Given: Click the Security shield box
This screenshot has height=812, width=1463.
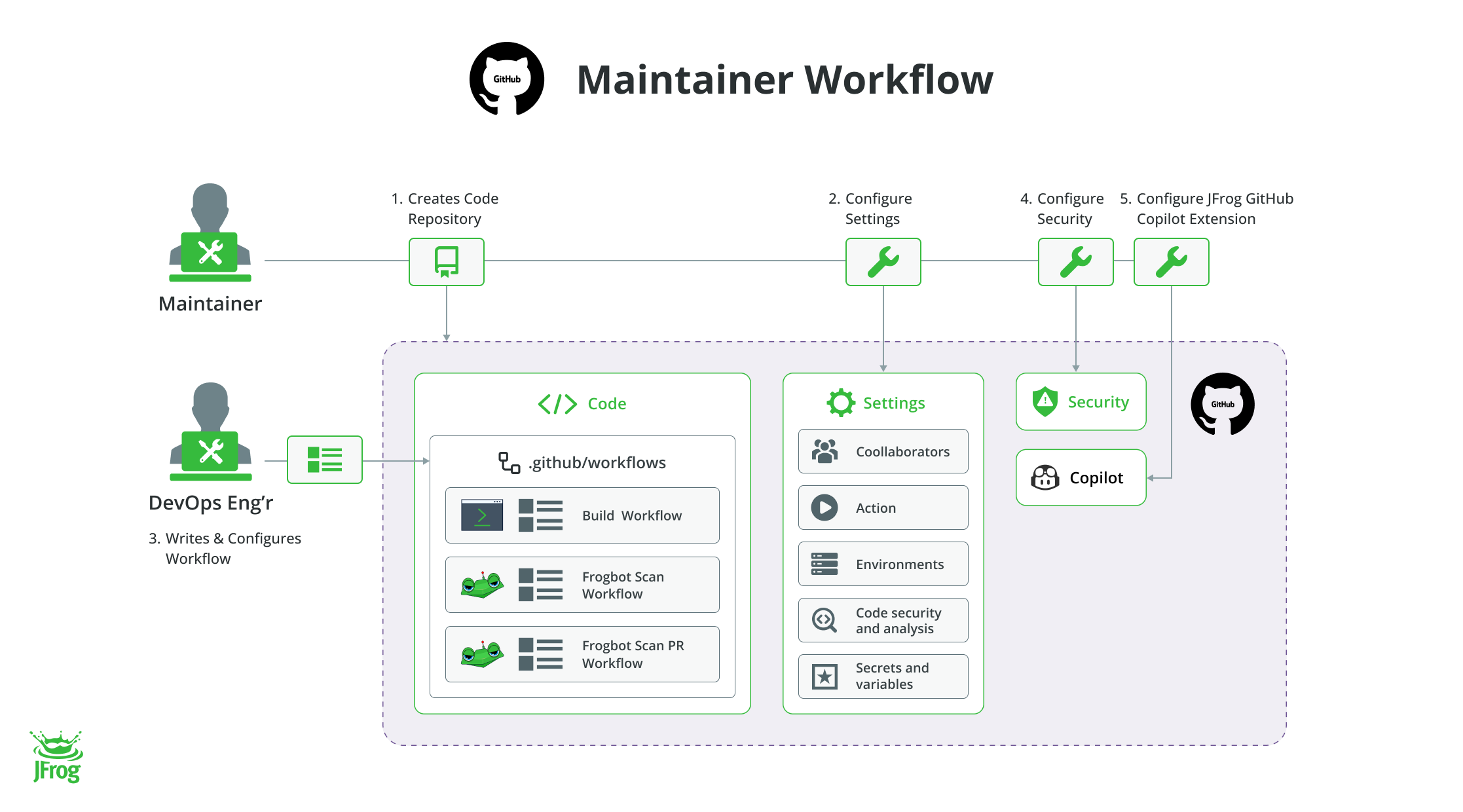Looking at the screenshot, I should click(x=1081, y=401).
